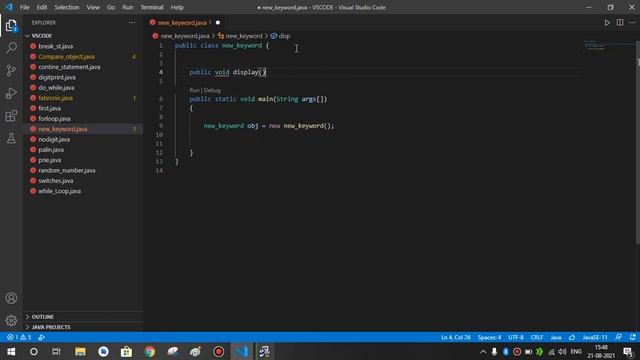This screenshot has height=360, width=640.
Task: Open the Accounts icon in the activity bar
Action: click(11, 298)
